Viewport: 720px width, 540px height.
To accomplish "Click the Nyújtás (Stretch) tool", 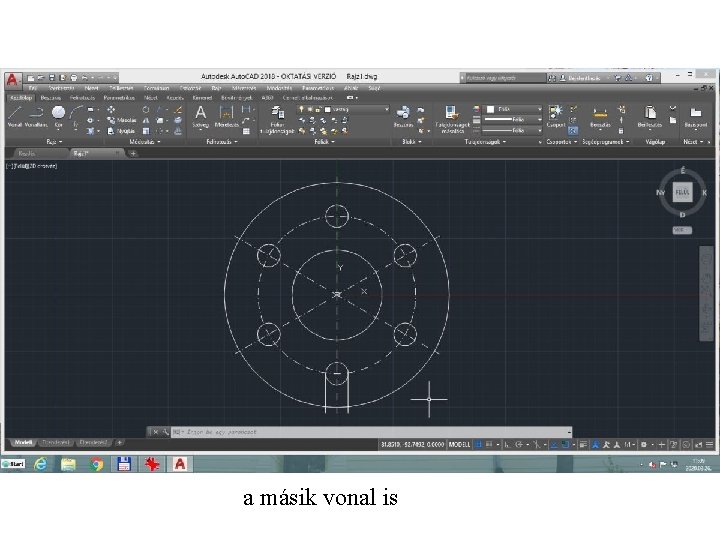I will tap(122, 131).
